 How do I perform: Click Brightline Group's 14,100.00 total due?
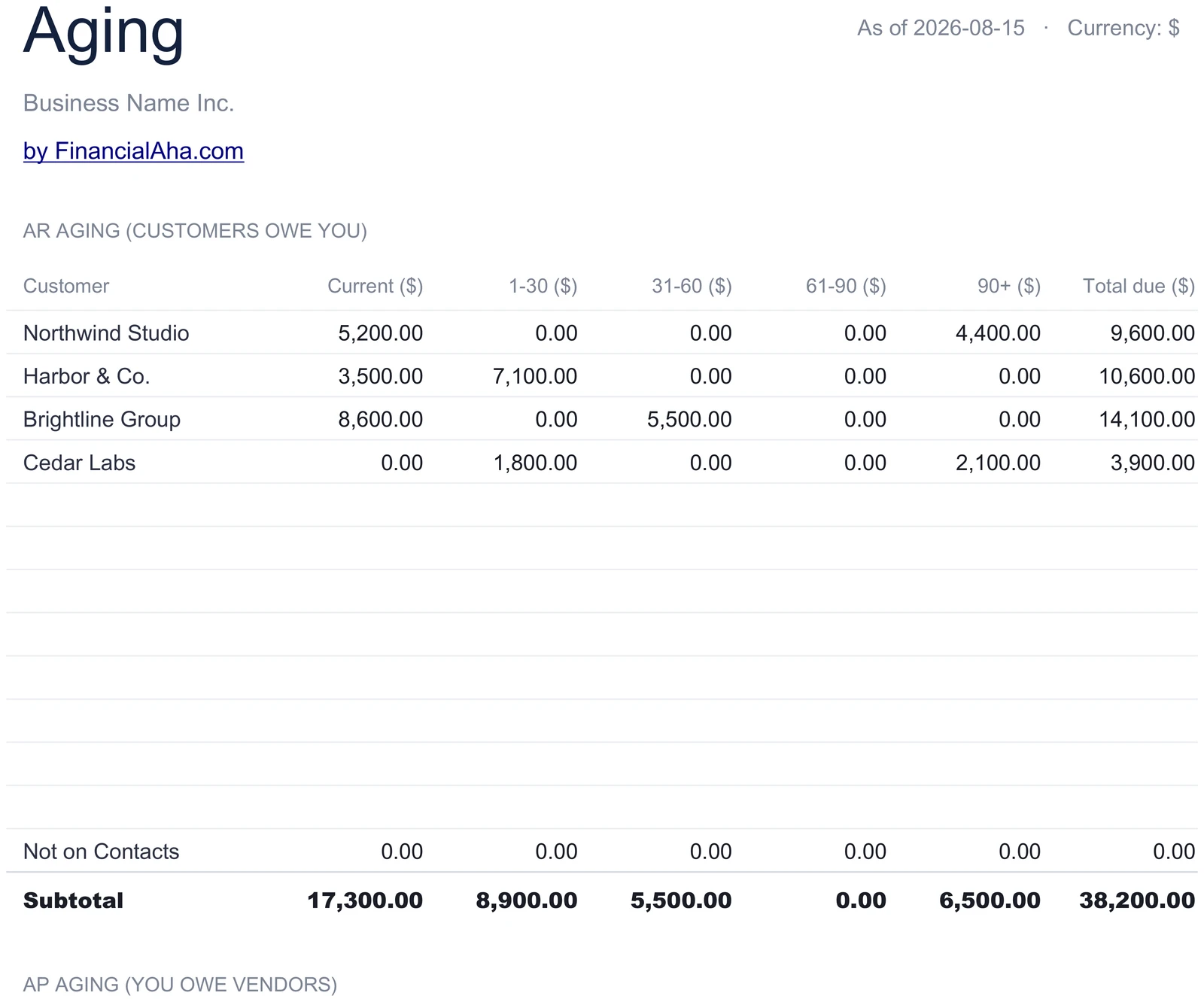coord(1147,419)
